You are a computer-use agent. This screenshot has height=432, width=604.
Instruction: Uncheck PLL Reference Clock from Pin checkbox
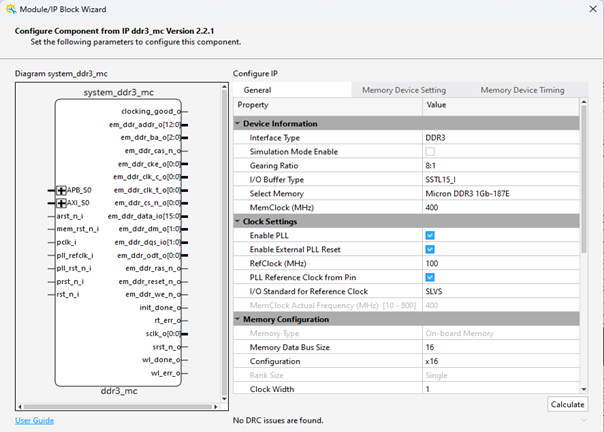(x=430, y=277)
